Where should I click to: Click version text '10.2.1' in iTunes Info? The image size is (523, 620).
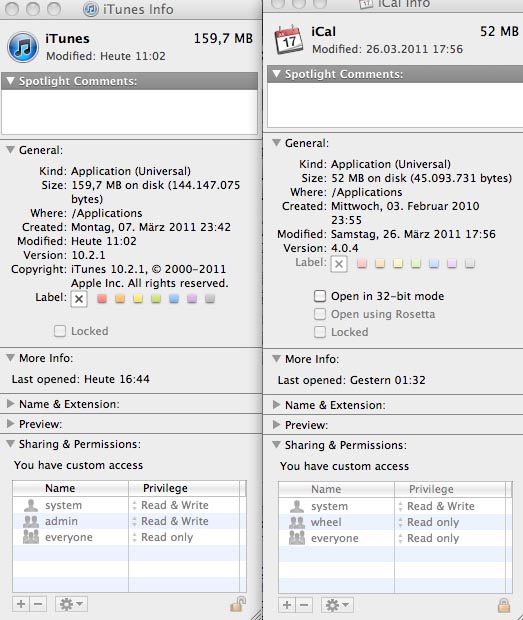(x=89, y=255)
